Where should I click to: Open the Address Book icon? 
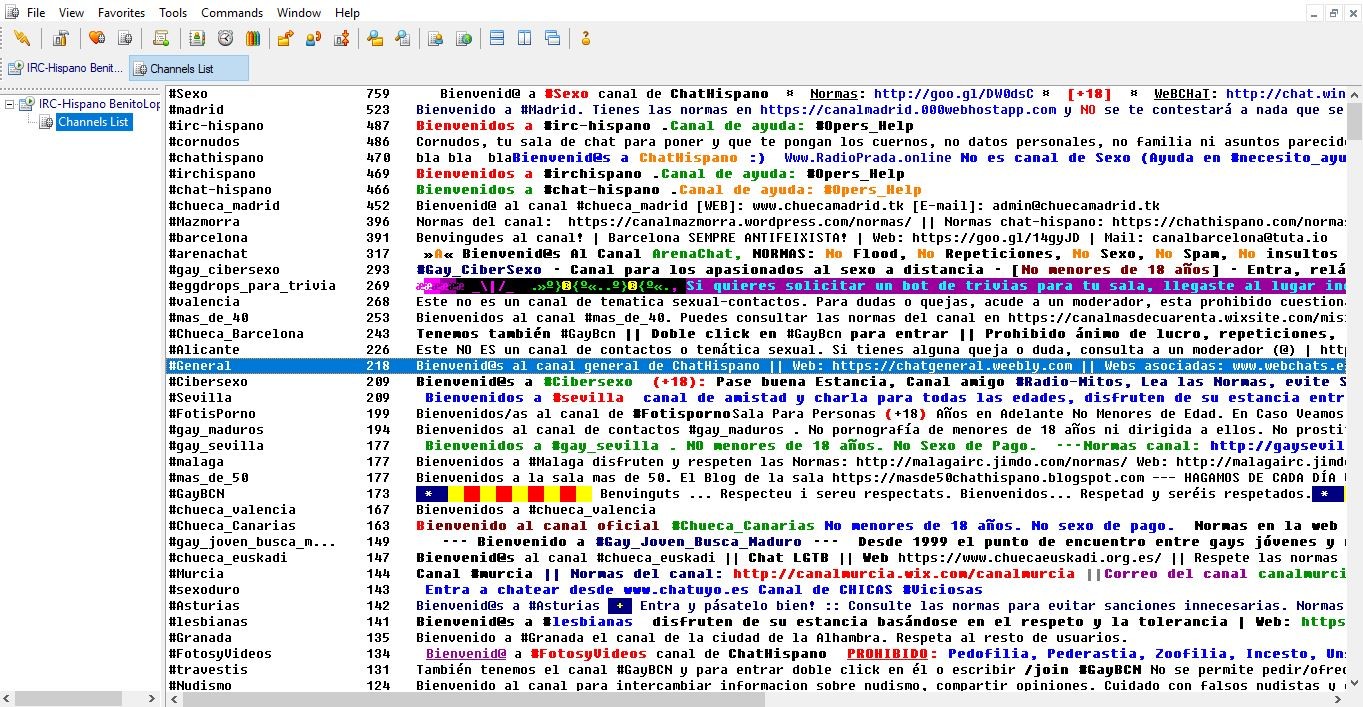[x=197, y=39]
